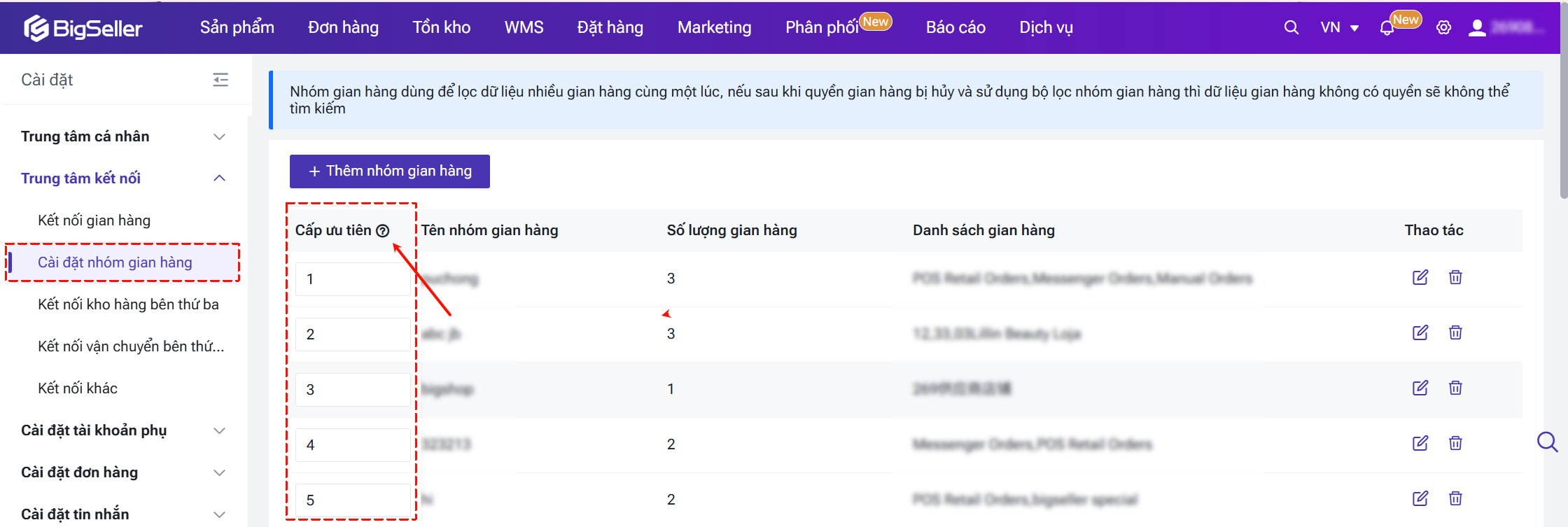Delete the store group with priority 5
Viewport: 1568px width, 527px height.
point(1455,498)
